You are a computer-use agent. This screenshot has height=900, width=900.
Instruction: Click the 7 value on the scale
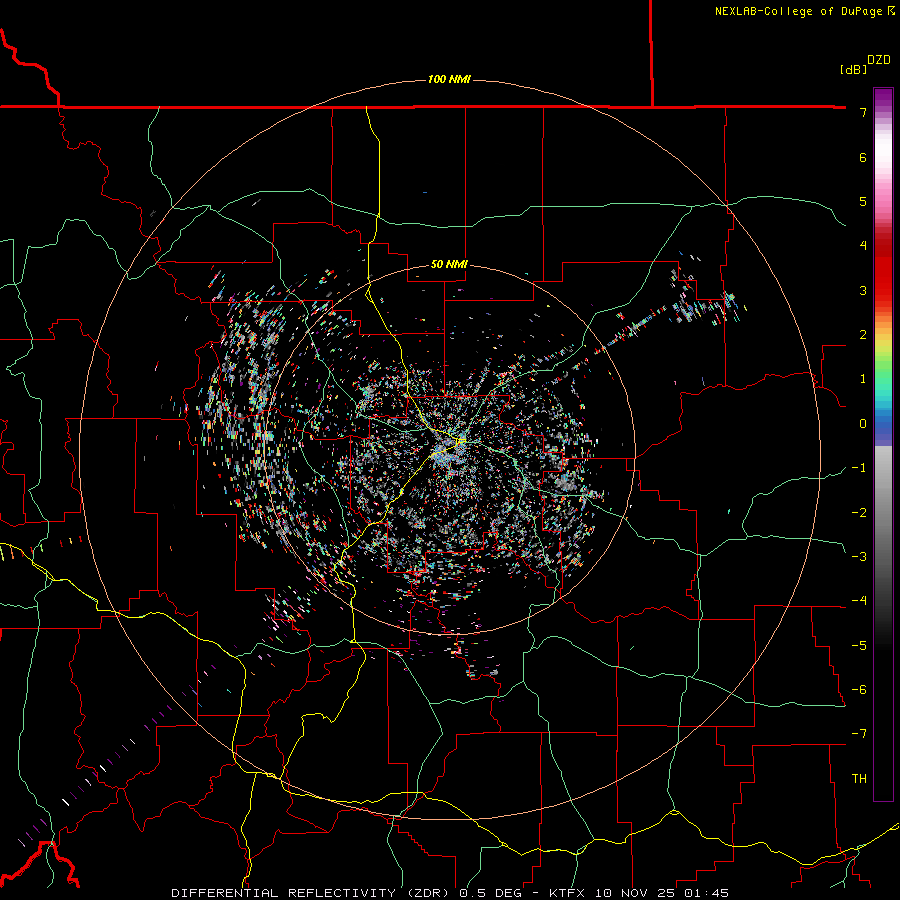click(x=863, y=112)
